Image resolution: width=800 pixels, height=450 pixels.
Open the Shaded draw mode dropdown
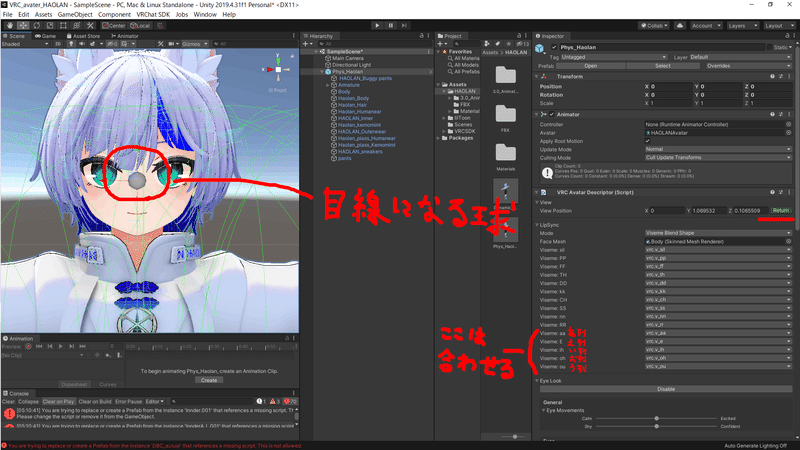[x=25, y=44]
